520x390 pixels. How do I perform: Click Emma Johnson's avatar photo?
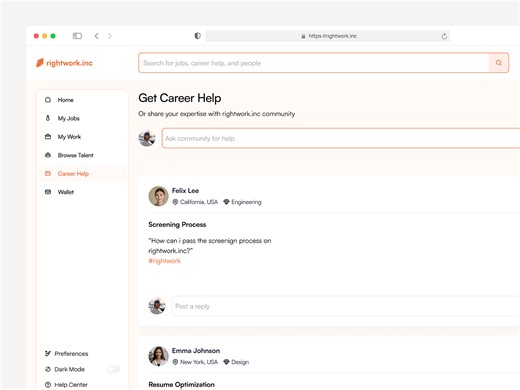click(x=158, y=356)
